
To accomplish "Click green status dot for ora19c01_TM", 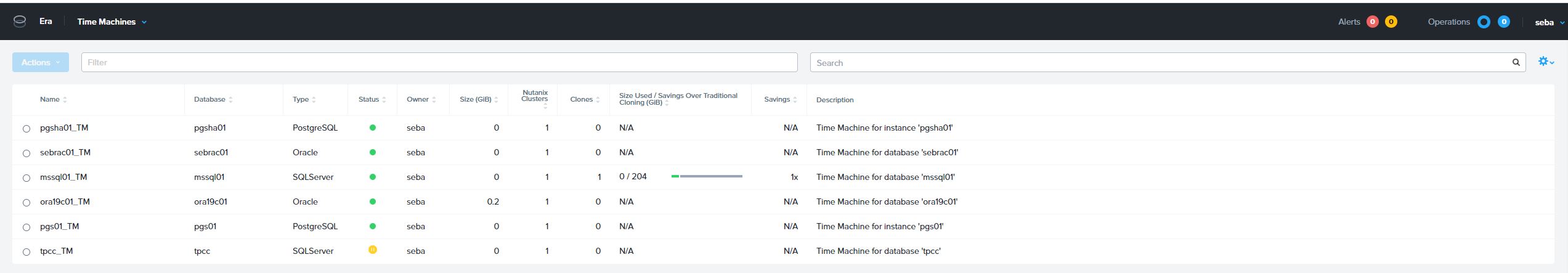I will [x=373, y=202].
